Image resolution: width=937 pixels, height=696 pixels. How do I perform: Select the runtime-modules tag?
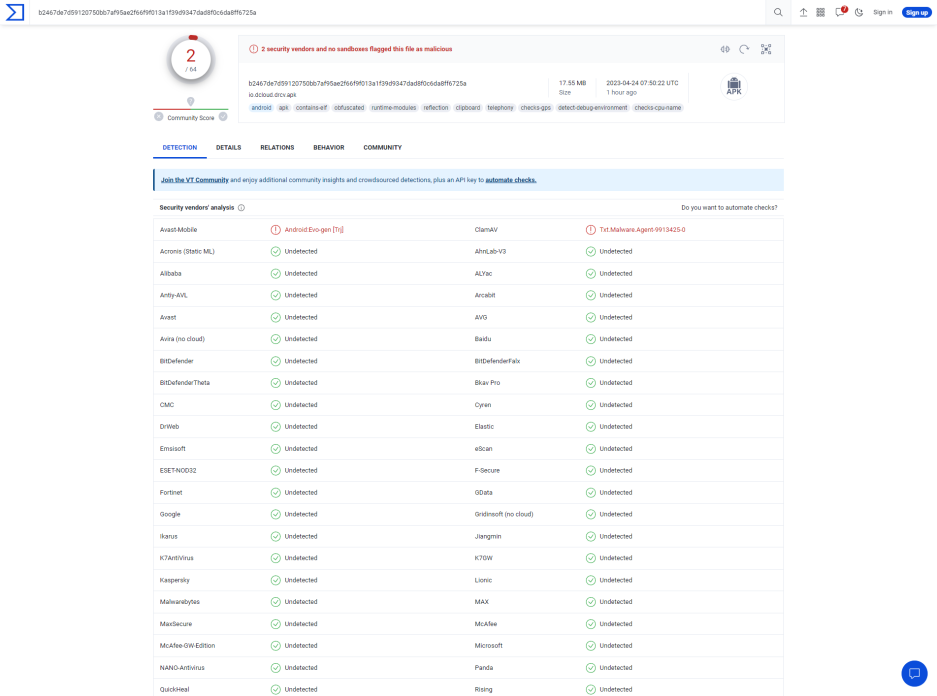tap(394, 108)
